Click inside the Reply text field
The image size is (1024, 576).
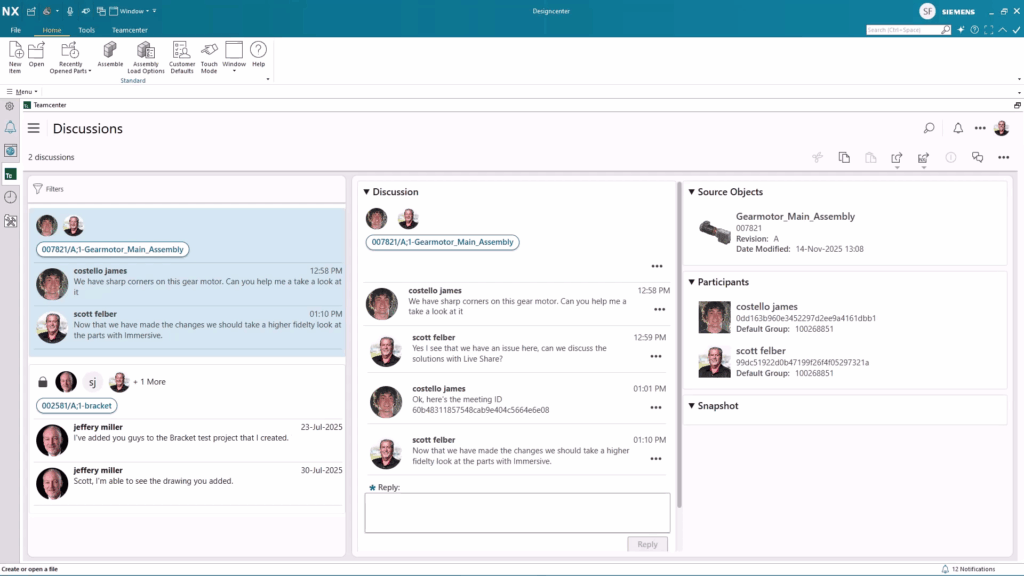click(x=517, y=512)
